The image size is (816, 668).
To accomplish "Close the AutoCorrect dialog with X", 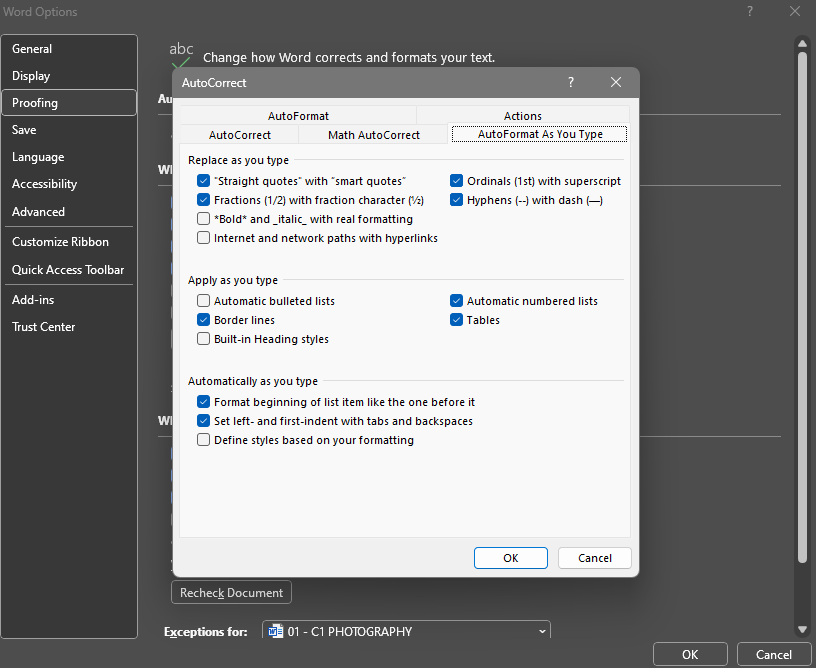I will pyautogui.click(x=616, y=82).
